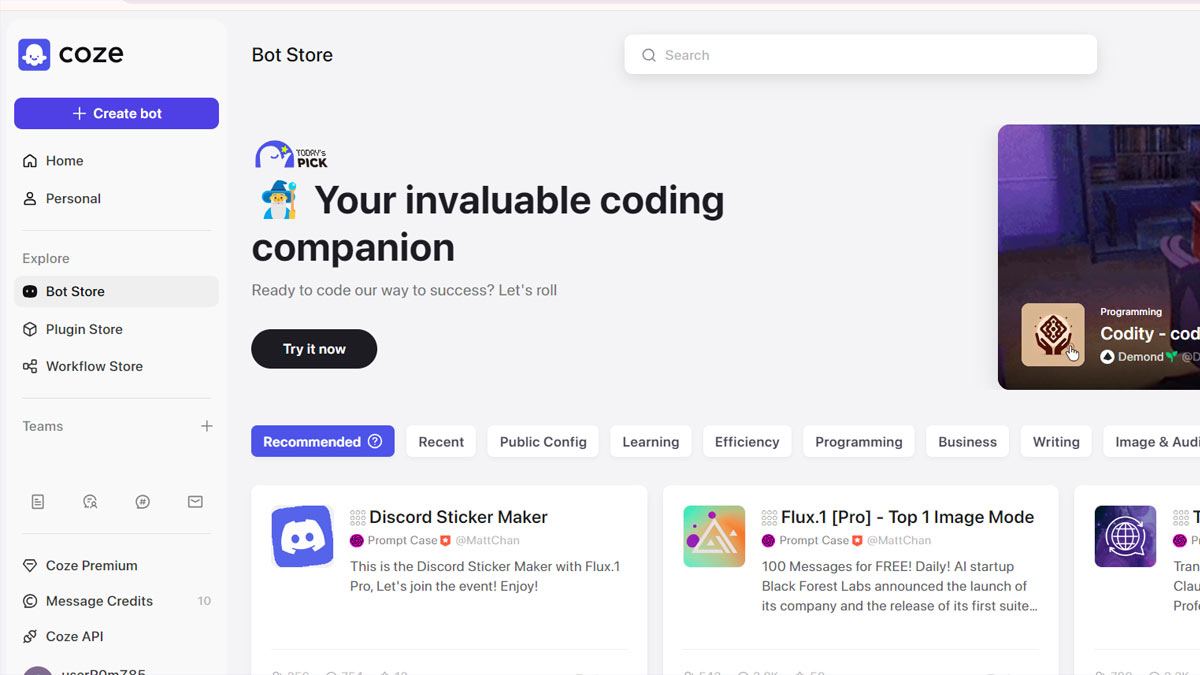Click the Home house icon
Screen dimensions: 1200x675
pos(30,161)
